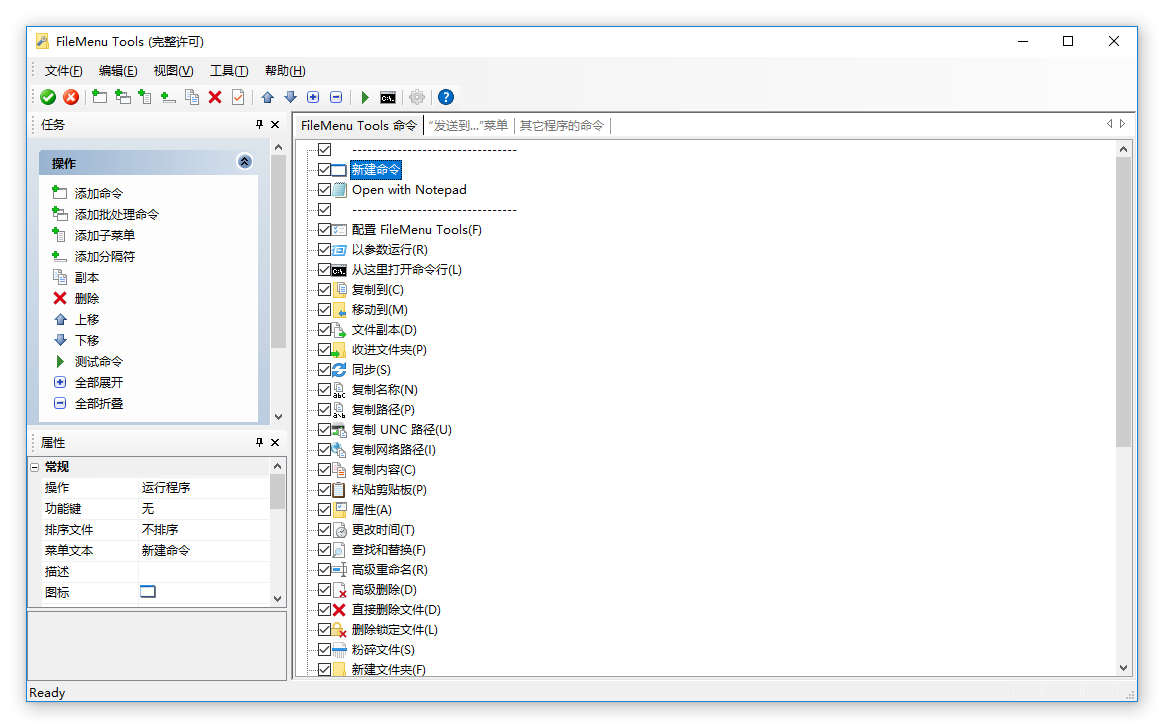Click the Add separator toolbar icon
The width and height of the screenshot is (1164, 728).
(x=169, y=97)
